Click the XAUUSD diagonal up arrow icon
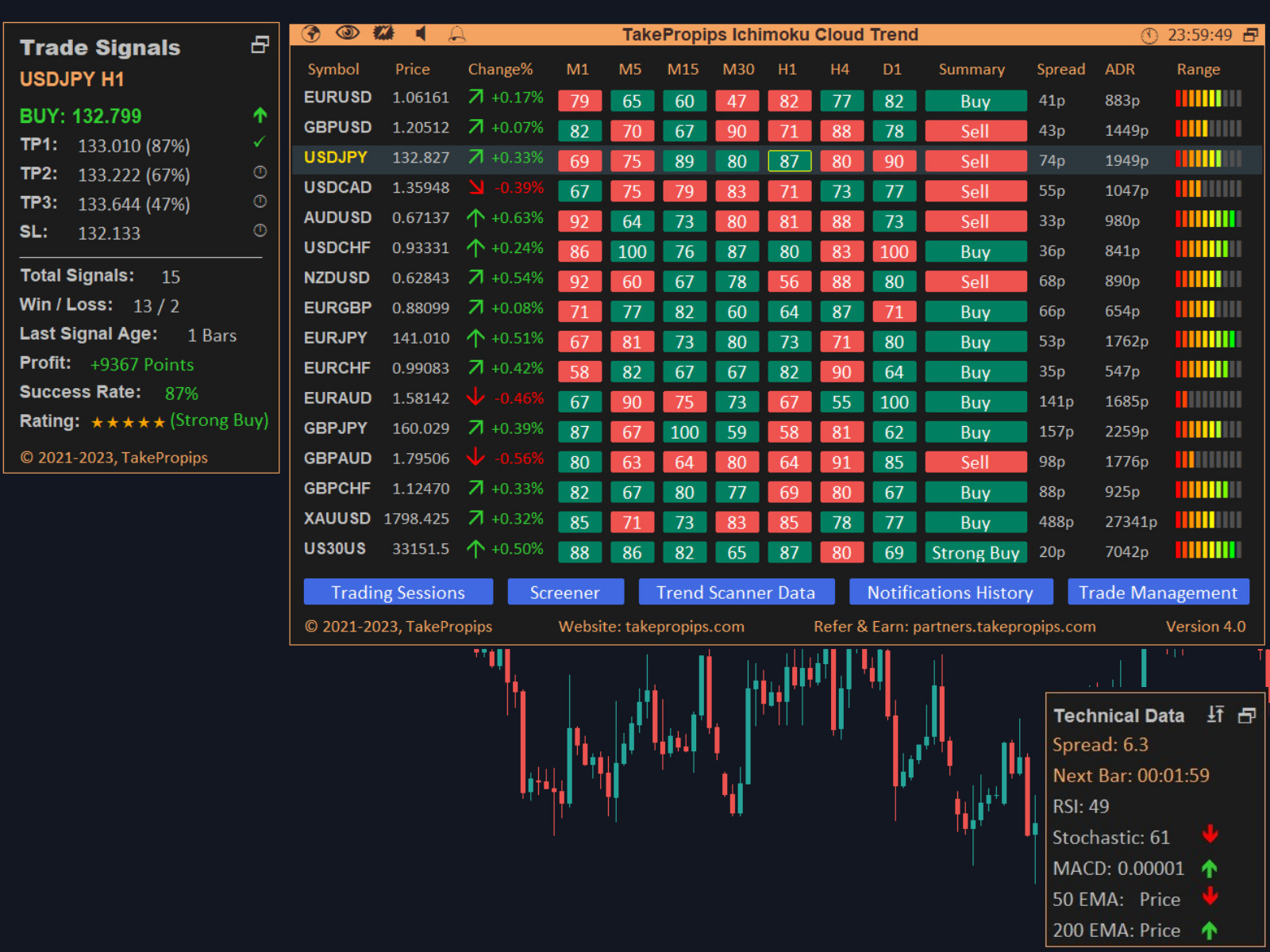This screenshot has height=952, width=1270. (x=475, y=518)
